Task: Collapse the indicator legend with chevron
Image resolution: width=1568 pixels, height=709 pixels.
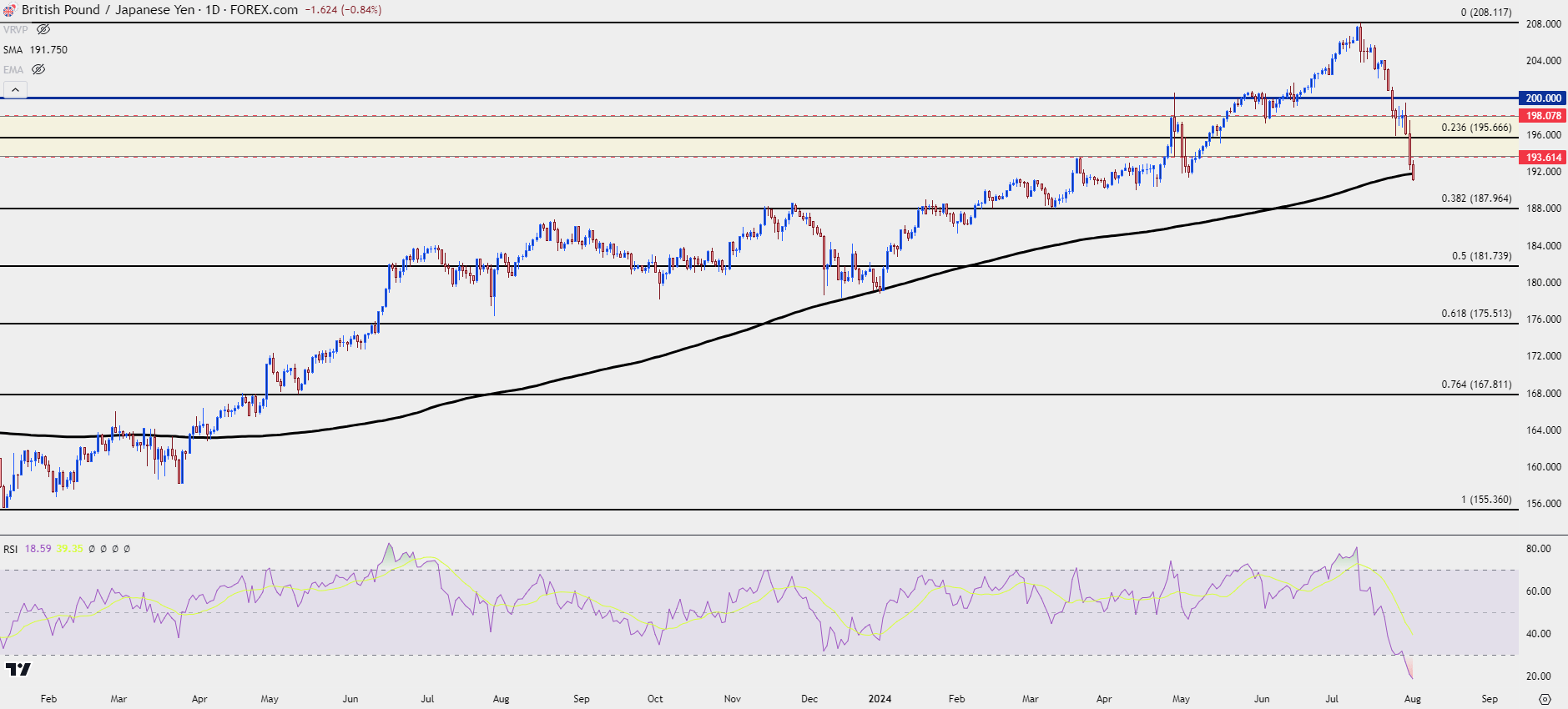Action: coord(15,89)
